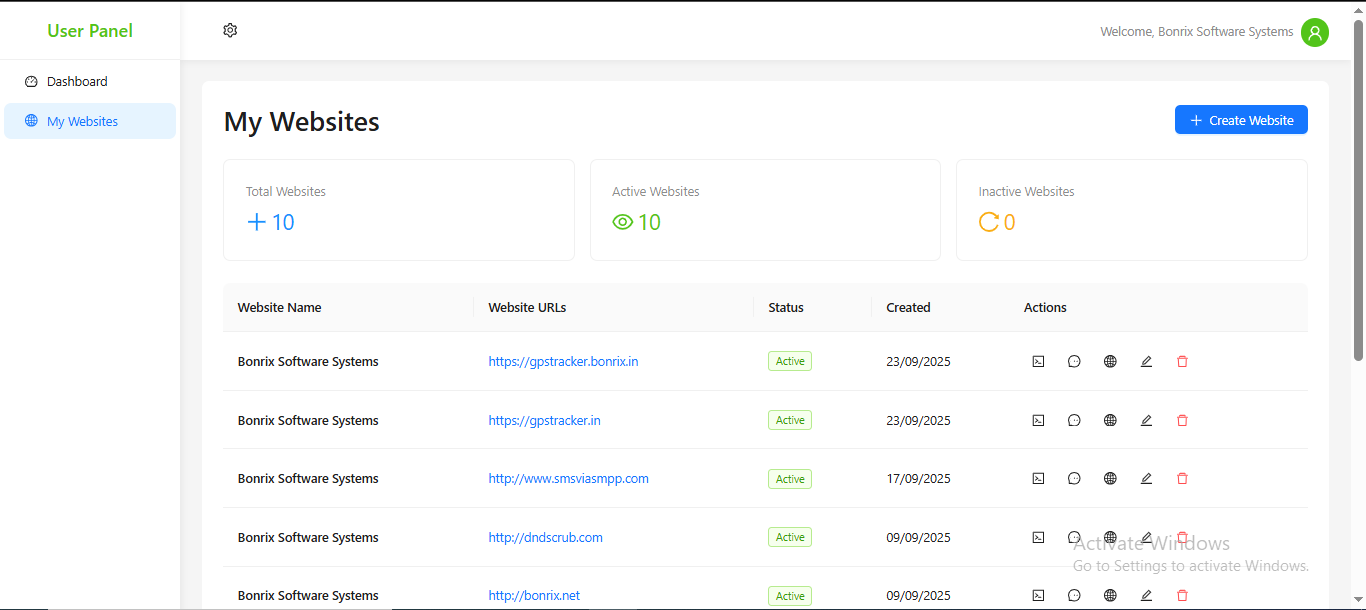1366x610 pixels.
Task: Open Settings using the gear icon
Action: [x=230, y=30]
